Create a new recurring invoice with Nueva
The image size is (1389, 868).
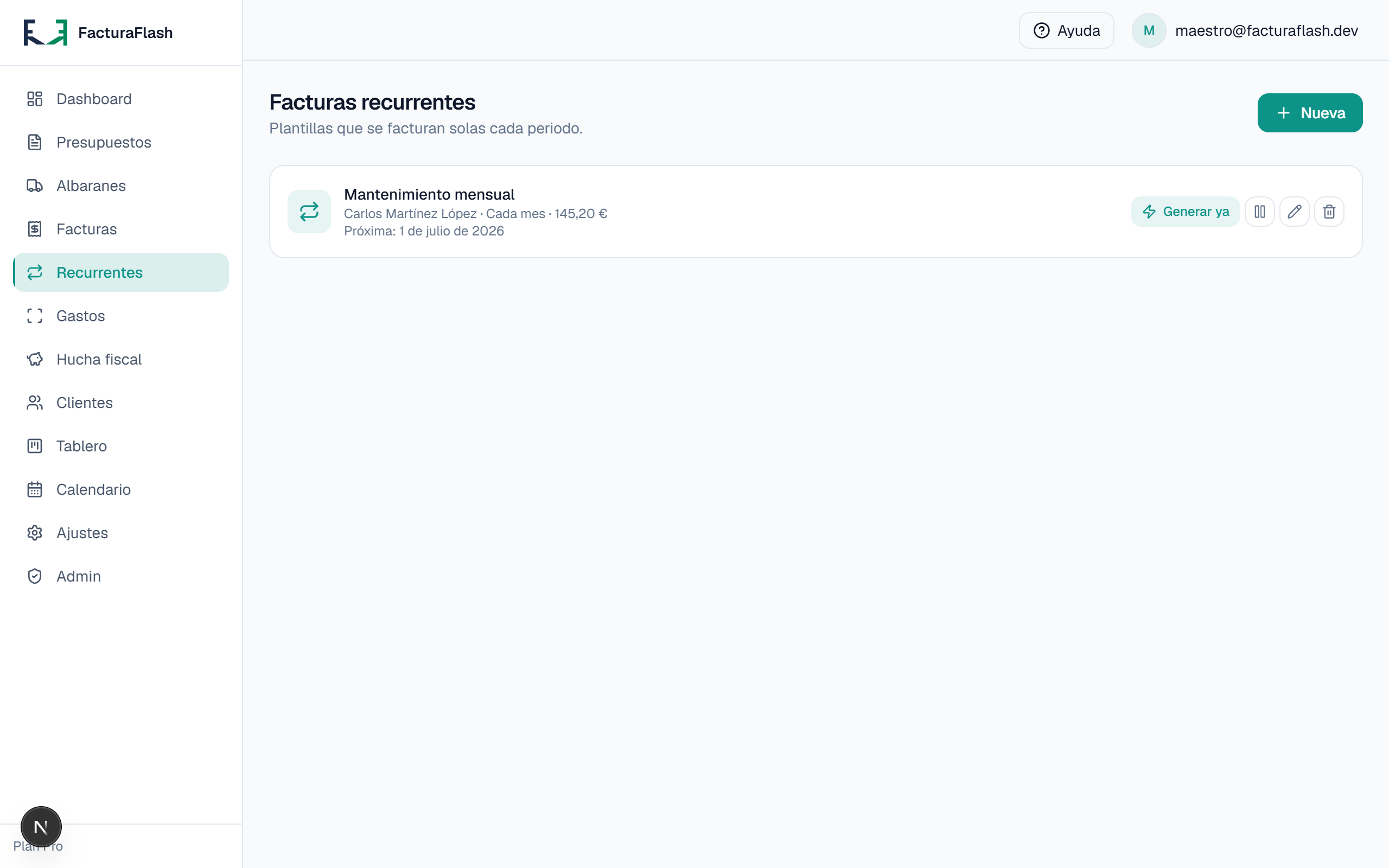click(x=1310, y=113)
